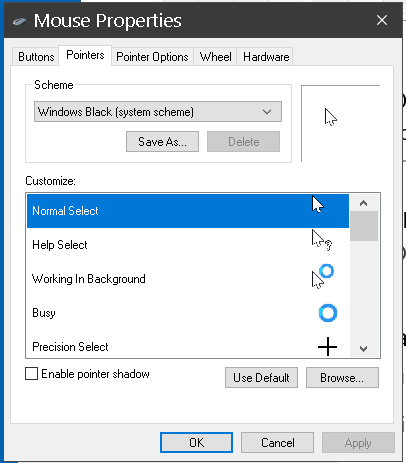Click the Browse... button
Image resolution: width=406 pixels, height=463 pixels.
point(342,378)
